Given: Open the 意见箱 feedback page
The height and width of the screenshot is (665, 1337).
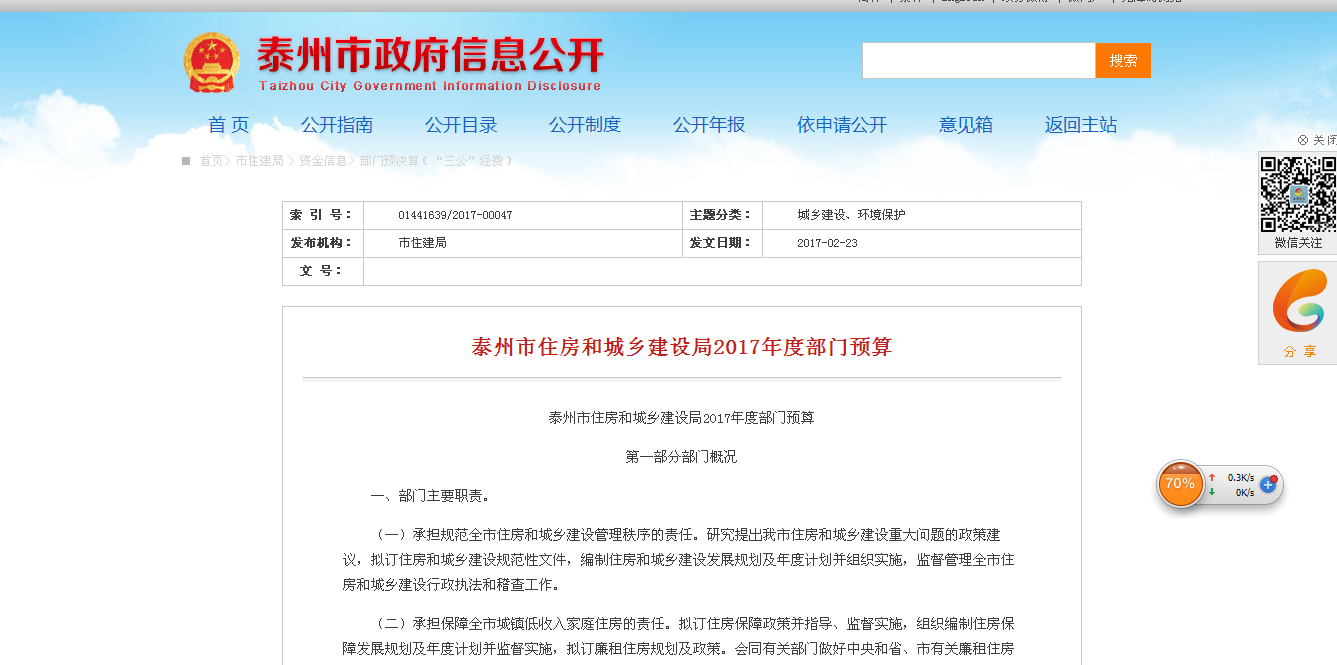Looking at the screenshot, I should click(x=966, y=125).
